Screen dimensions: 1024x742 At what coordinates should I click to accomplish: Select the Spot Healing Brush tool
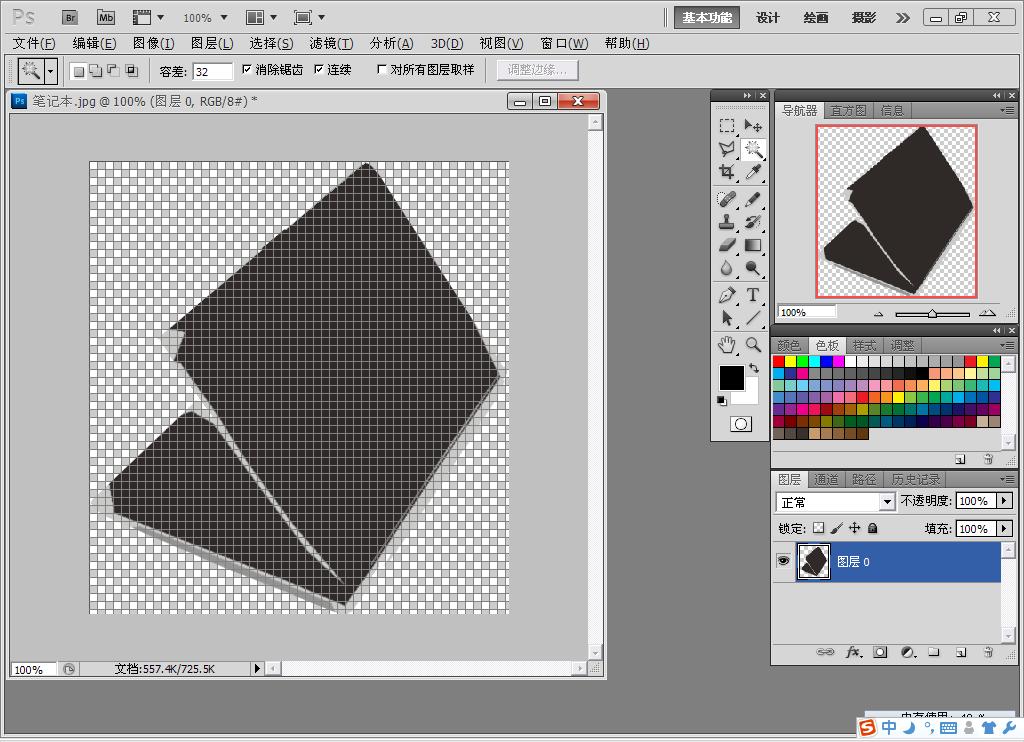pyautogui.click(x=727, y=199)
